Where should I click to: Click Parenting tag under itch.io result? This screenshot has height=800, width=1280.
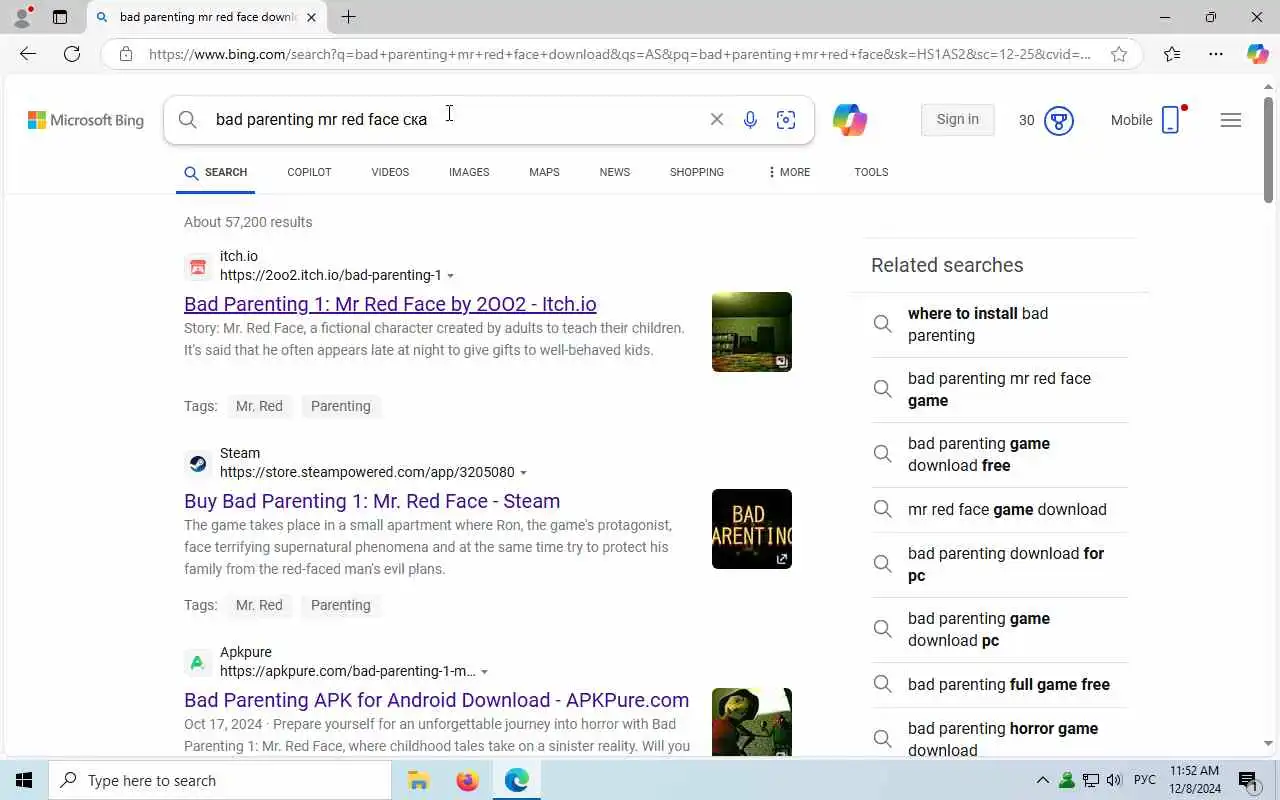pos(340,406)
